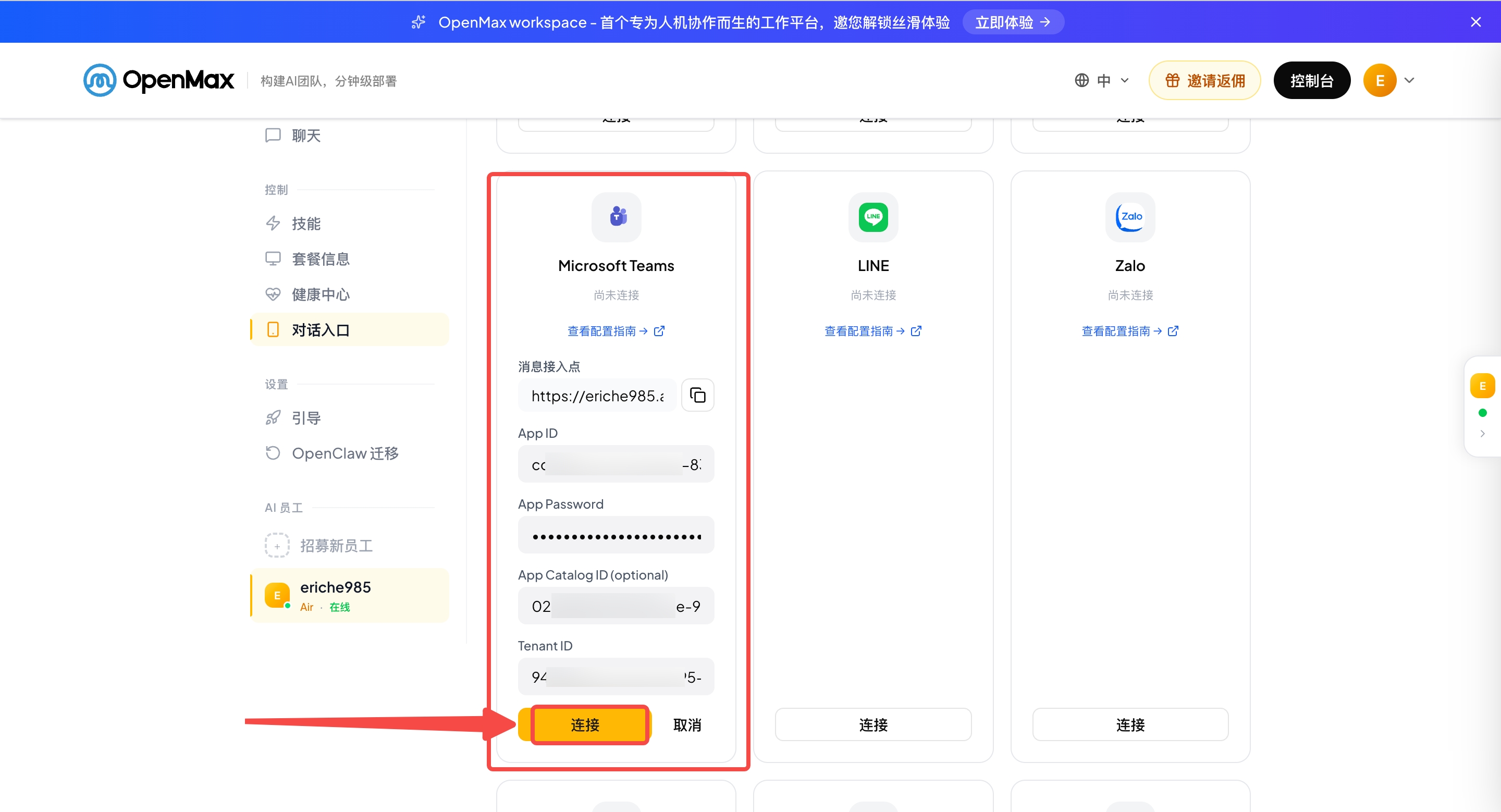Click the globe language icon
The height and width of the screenshot is (812, 1501).
[1081, 80]
